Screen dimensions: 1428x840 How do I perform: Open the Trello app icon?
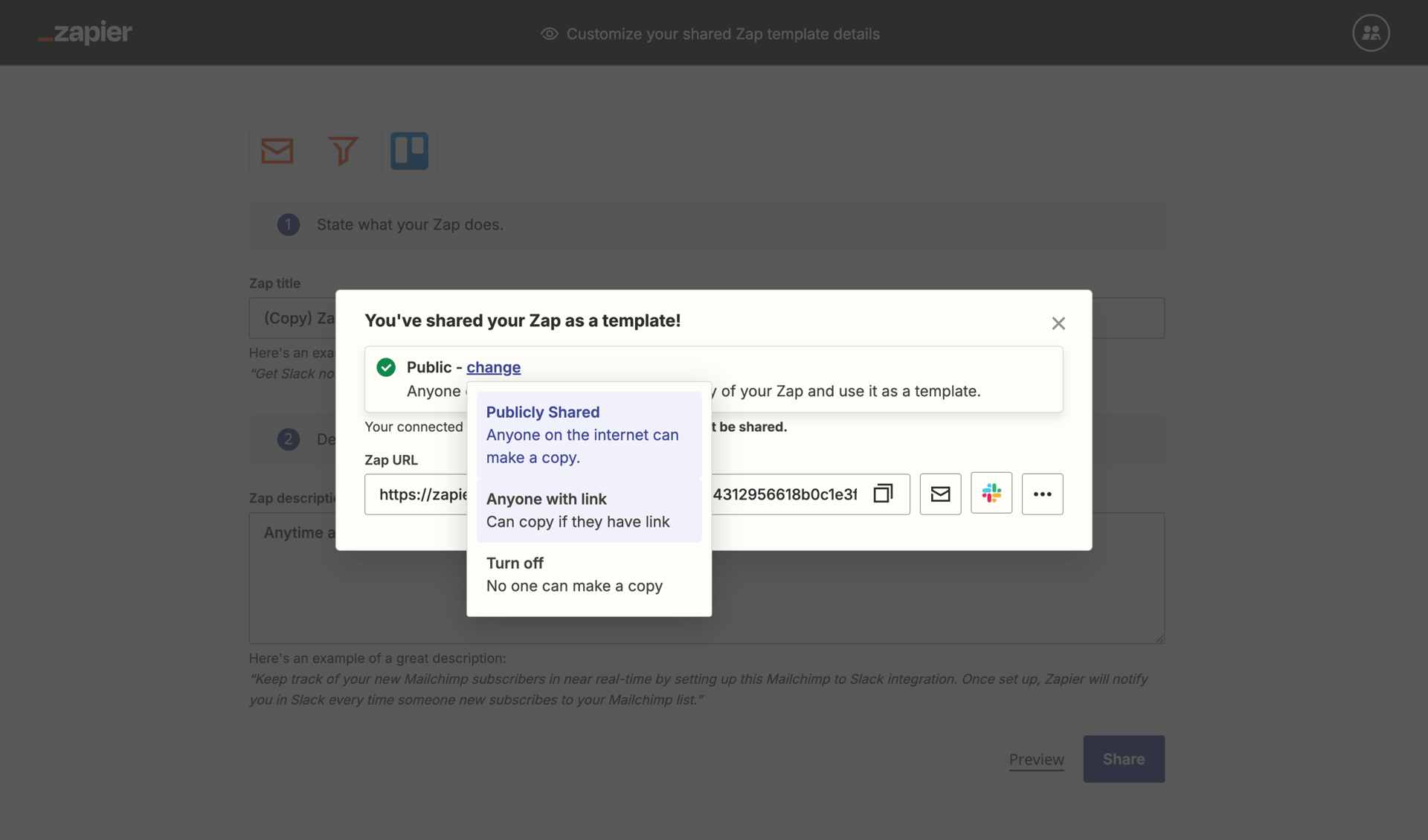pos(409,151)
